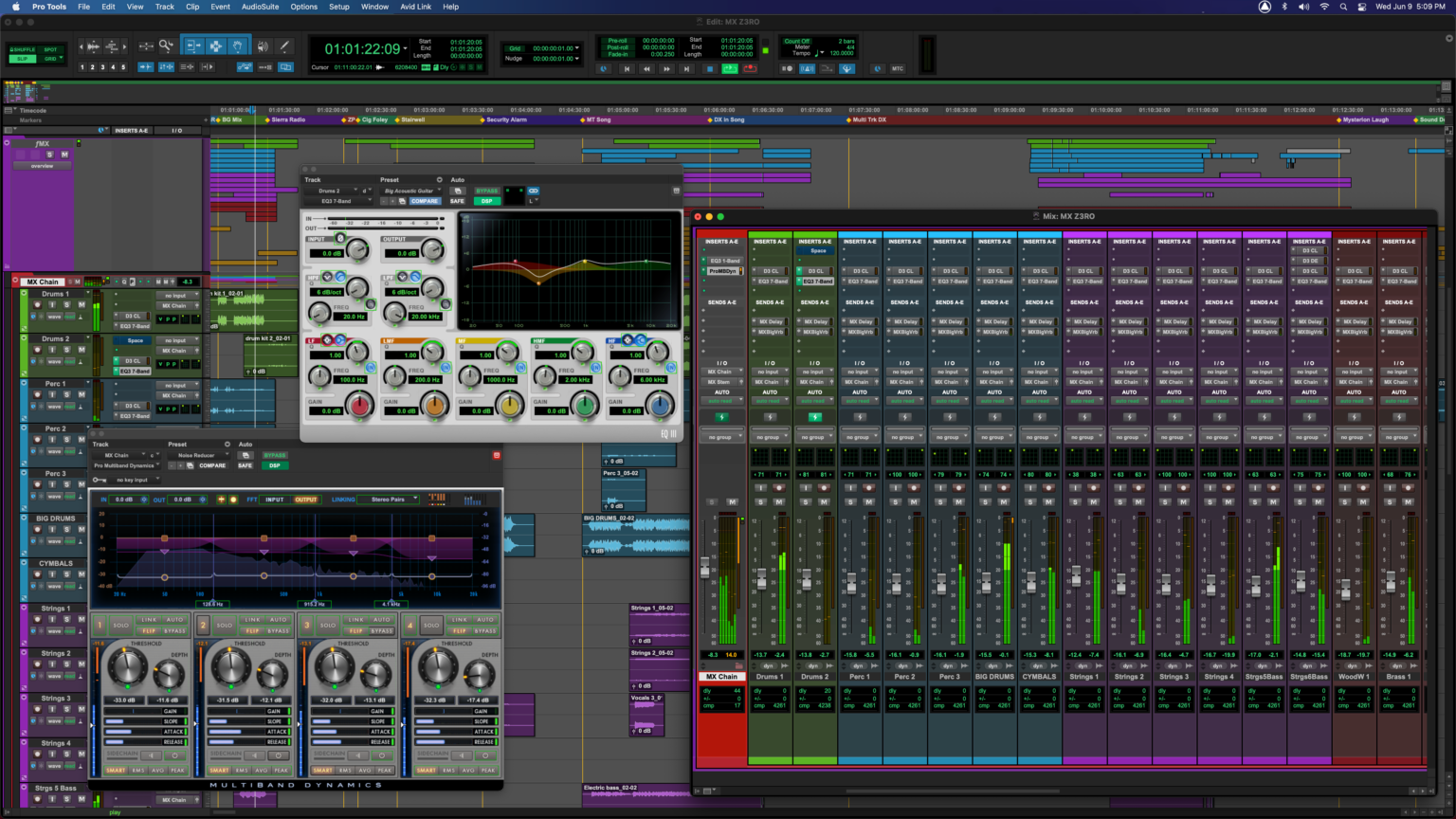Image resolution: width=1456 pixels, height=819 pixels.
Task: Click the COMPARE button on the EQ plugin
Action: click(424, 201)
